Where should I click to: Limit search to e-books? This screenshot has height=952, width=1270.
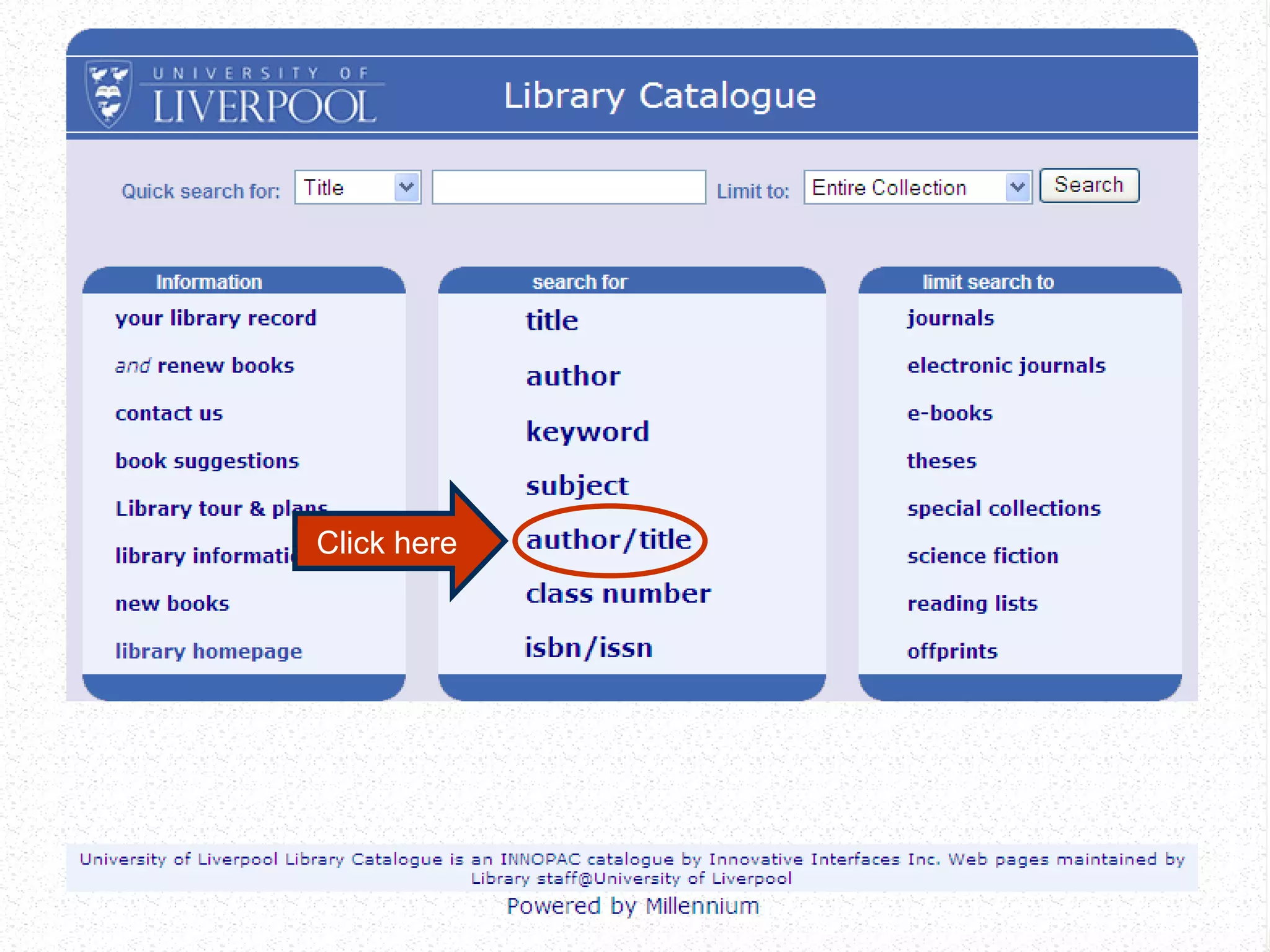tap(949, 413)
